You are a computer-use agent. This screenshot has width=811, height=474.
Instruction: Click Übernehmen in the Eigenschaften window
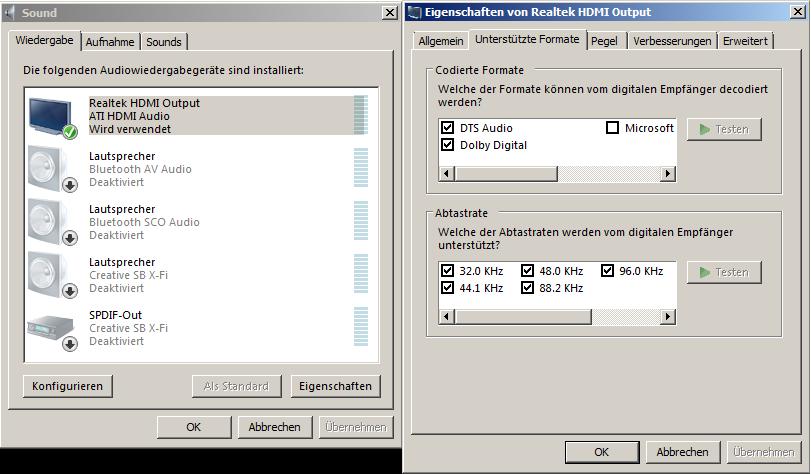tap(763, 452)
